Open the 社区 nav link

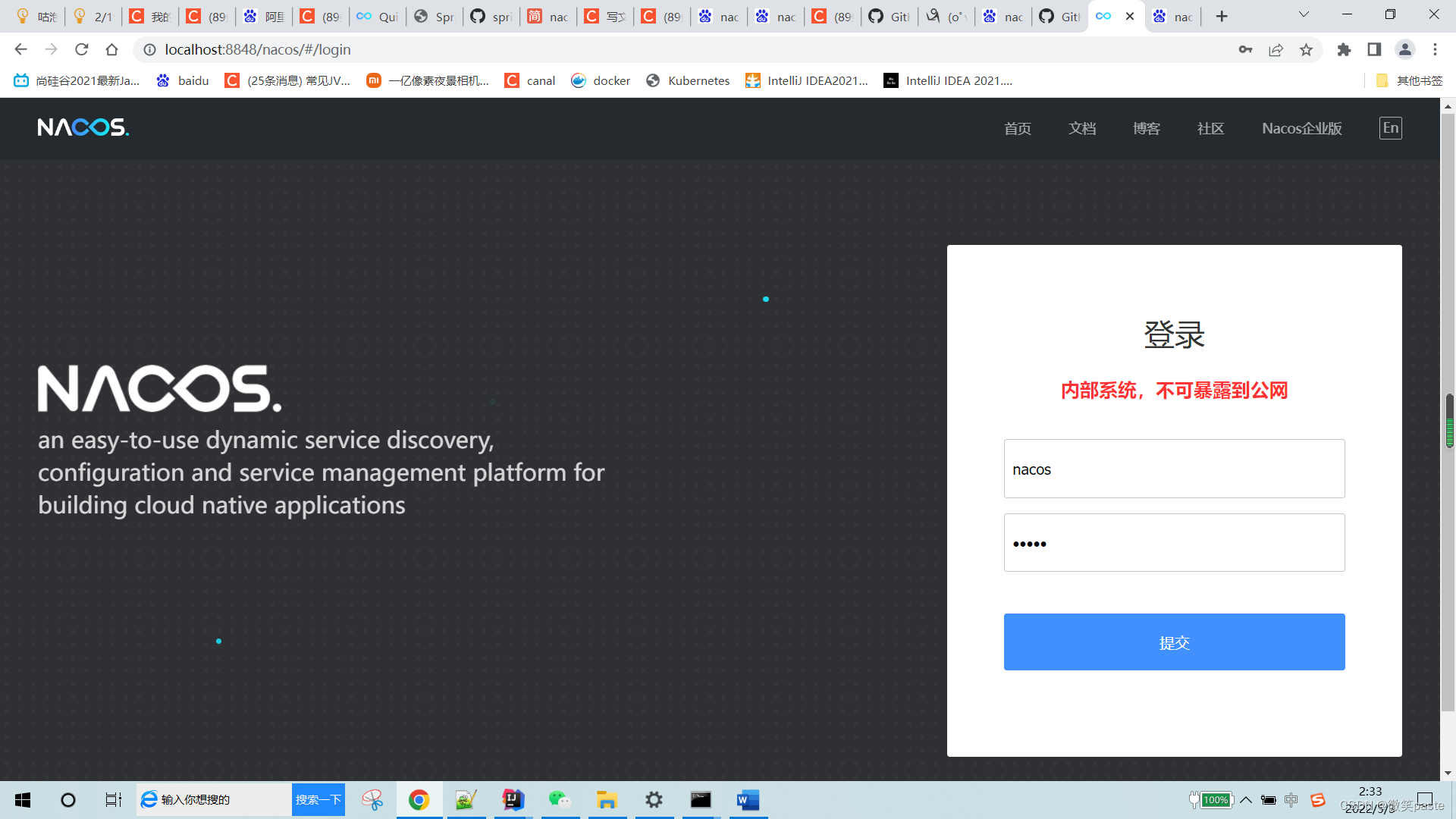1211,129
